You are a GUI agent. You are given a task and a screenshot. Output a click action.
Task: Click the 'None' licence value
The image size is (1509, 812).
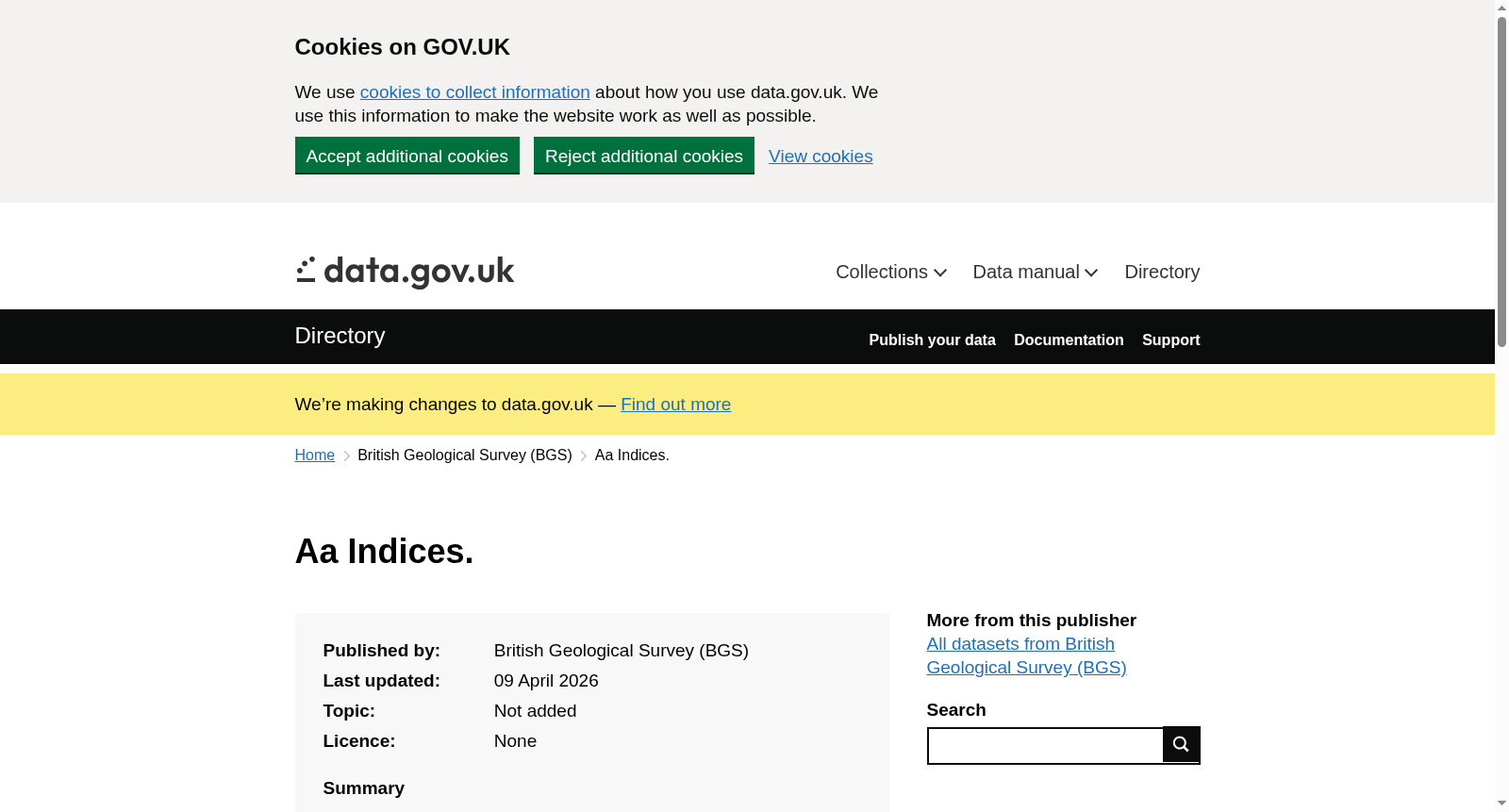tap(515, 741)
